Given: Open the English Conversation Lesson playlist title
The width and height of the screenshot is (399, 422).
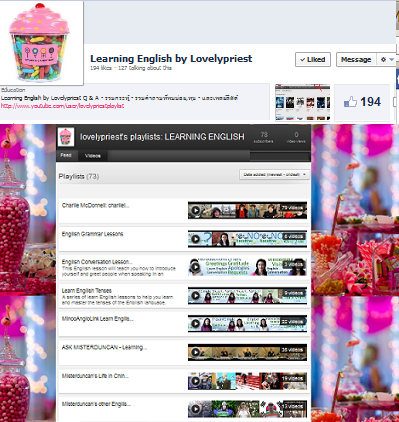Looking at the screenshot, I should coord(97,262).
